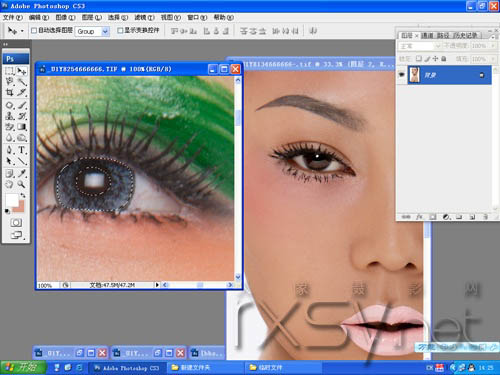Click the Windows Start button (开始)
This screenshot has height=375, width=500.
coord(23,367)
